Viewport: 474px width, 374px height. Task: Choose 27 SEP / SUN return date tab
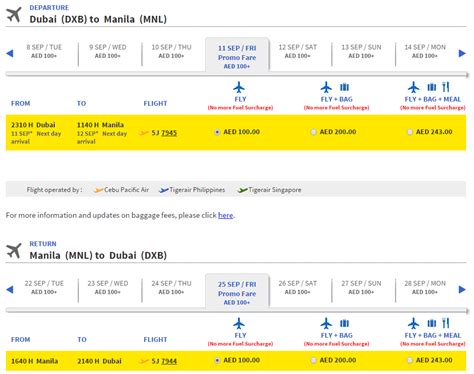[x=361, y=287]
